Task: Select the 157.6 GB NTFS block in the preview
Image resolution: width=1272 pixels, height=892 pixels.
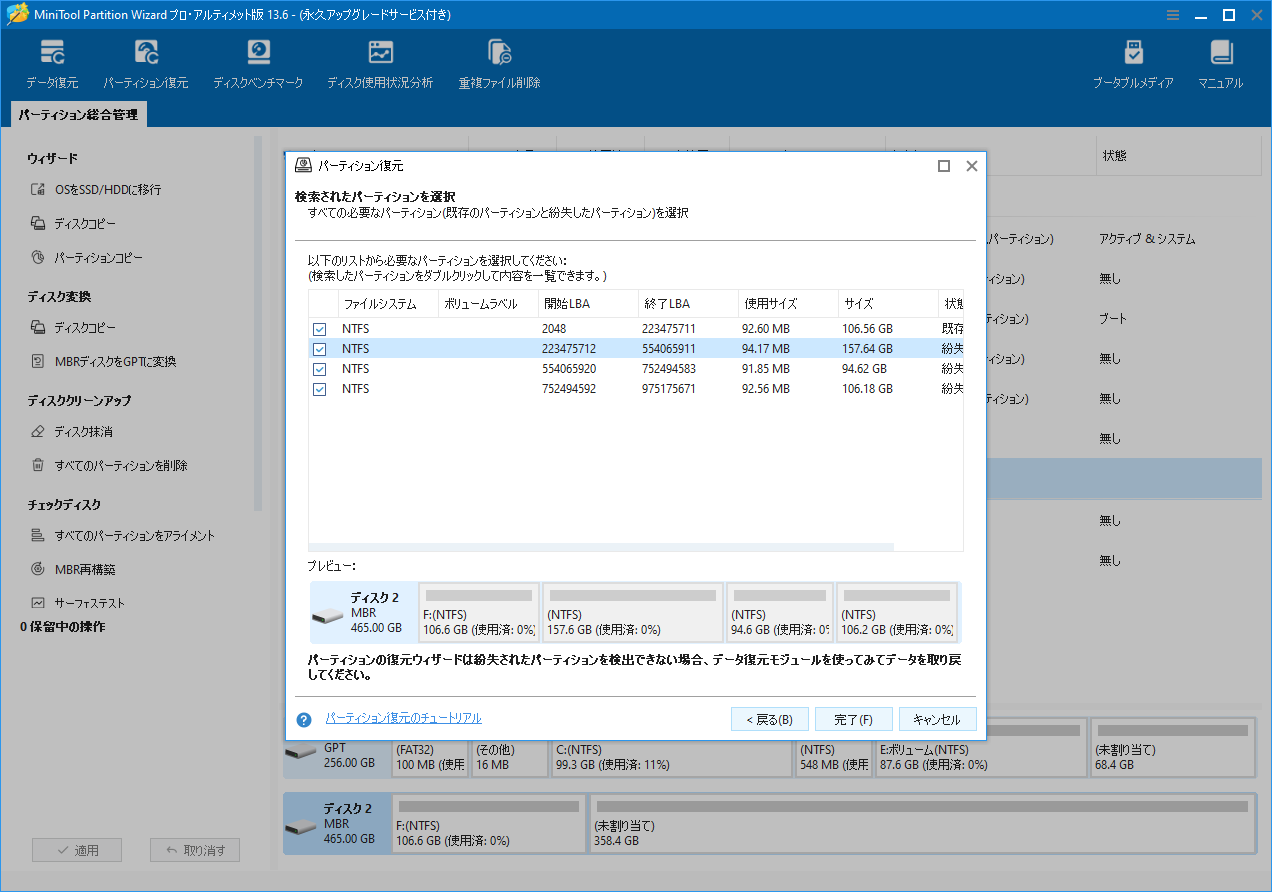Action: click(x=633, y=613)
